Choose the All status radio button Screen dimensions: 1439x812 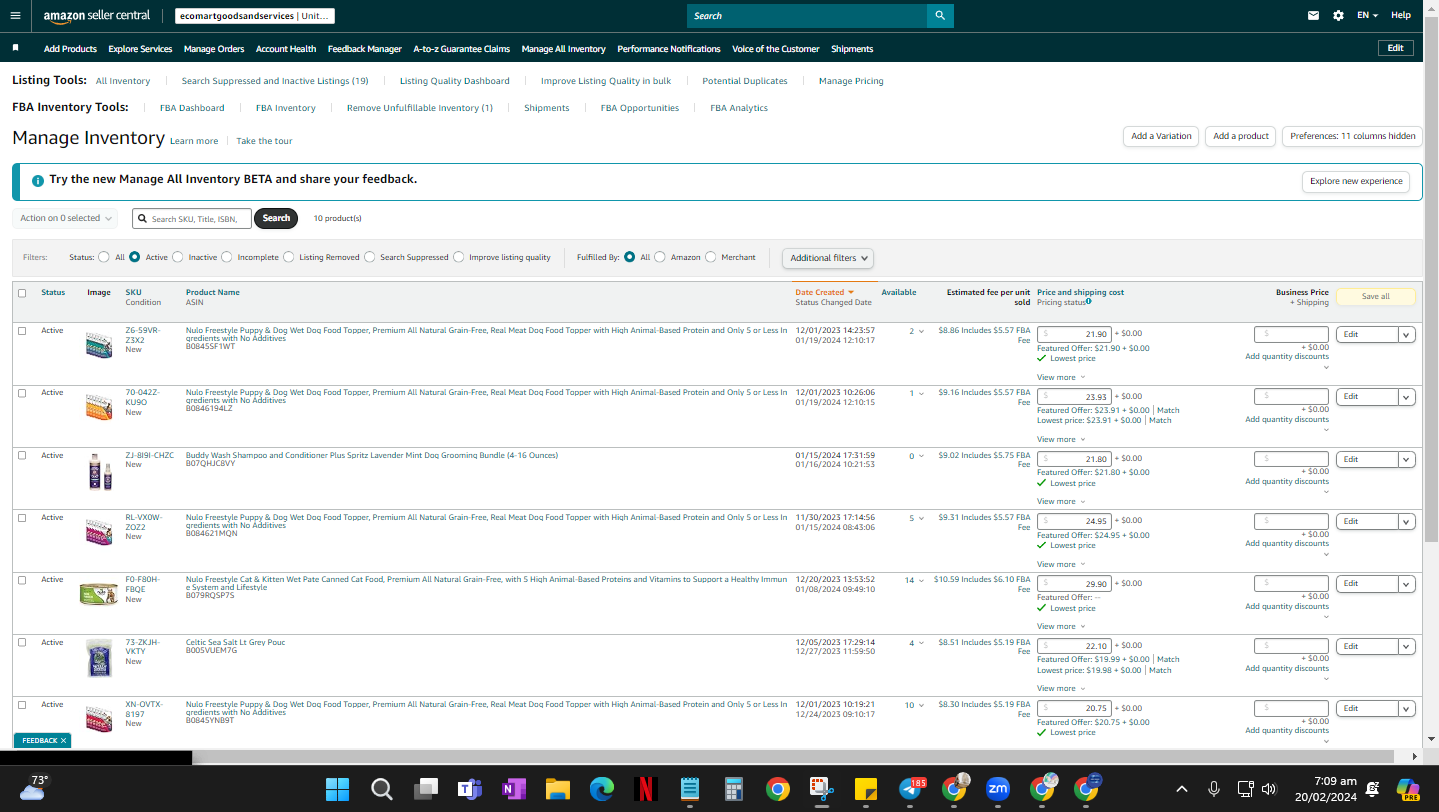(104, 257)
